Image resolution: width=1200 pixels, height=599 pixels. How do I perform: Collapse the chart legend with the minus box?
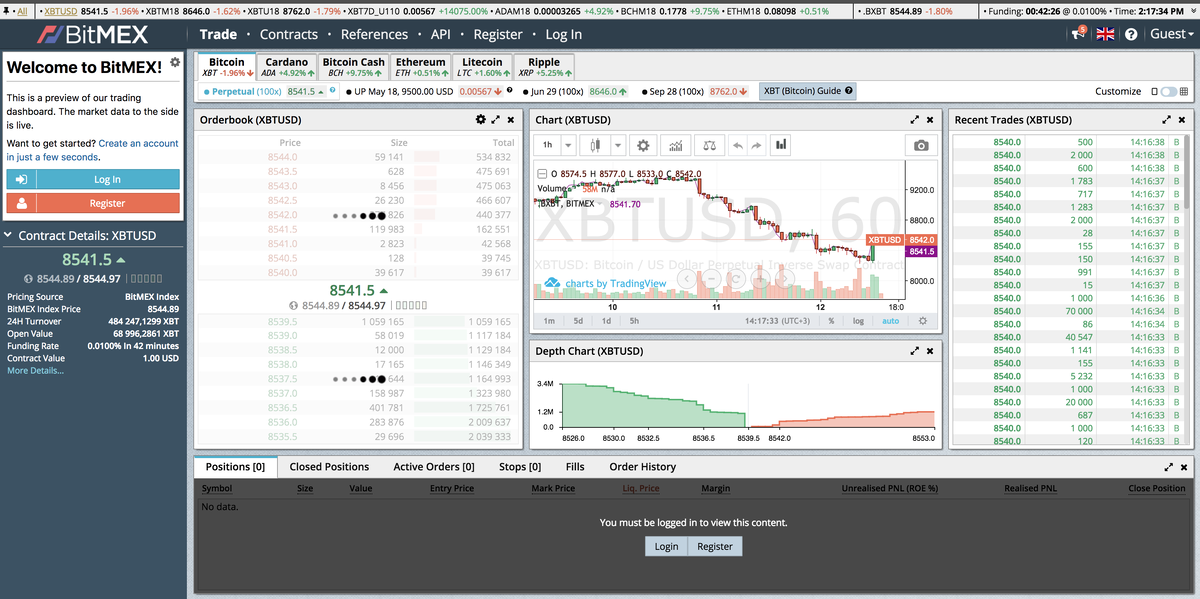click(x=541, y=173)
